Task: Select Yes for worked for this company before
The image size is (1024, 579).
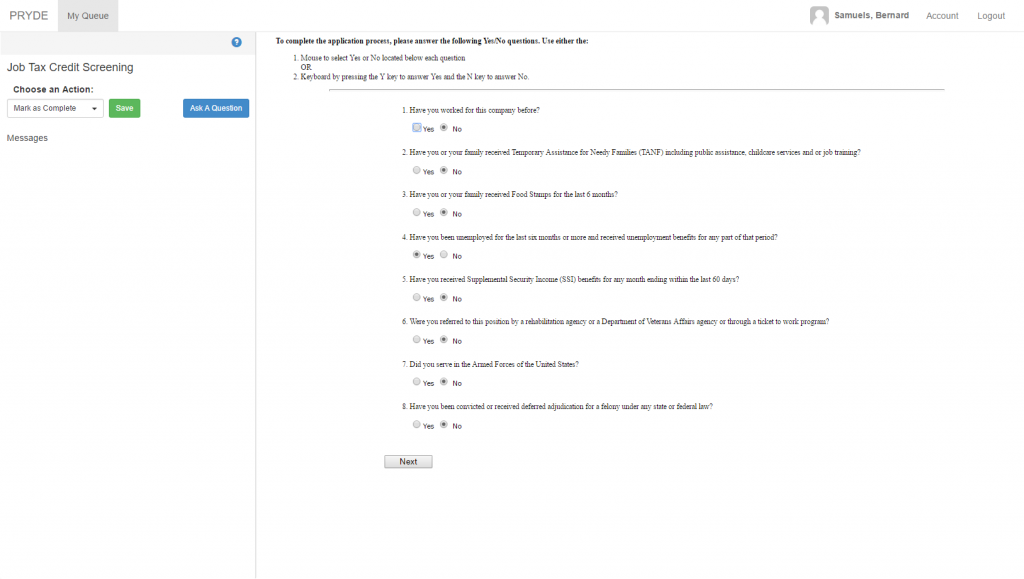Action: point(416,128)
